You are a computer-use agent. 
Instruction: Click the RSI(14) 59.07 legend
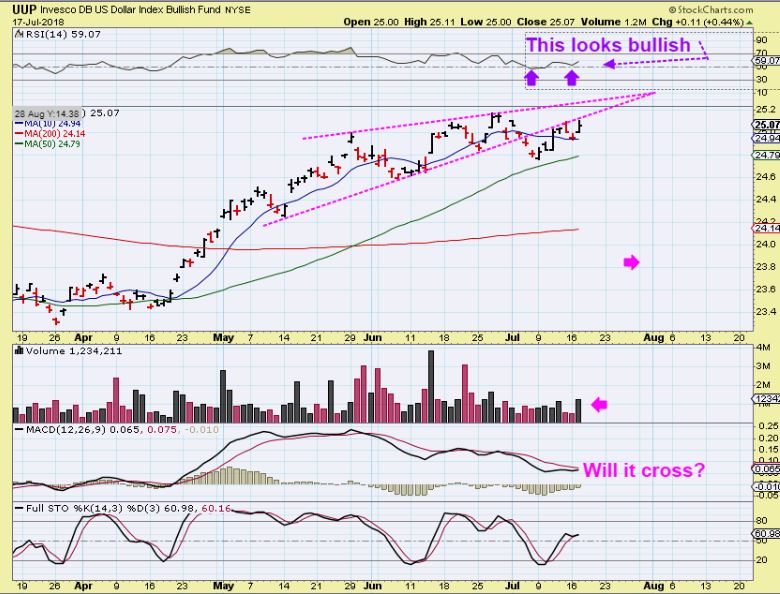(x=63, y=34)
